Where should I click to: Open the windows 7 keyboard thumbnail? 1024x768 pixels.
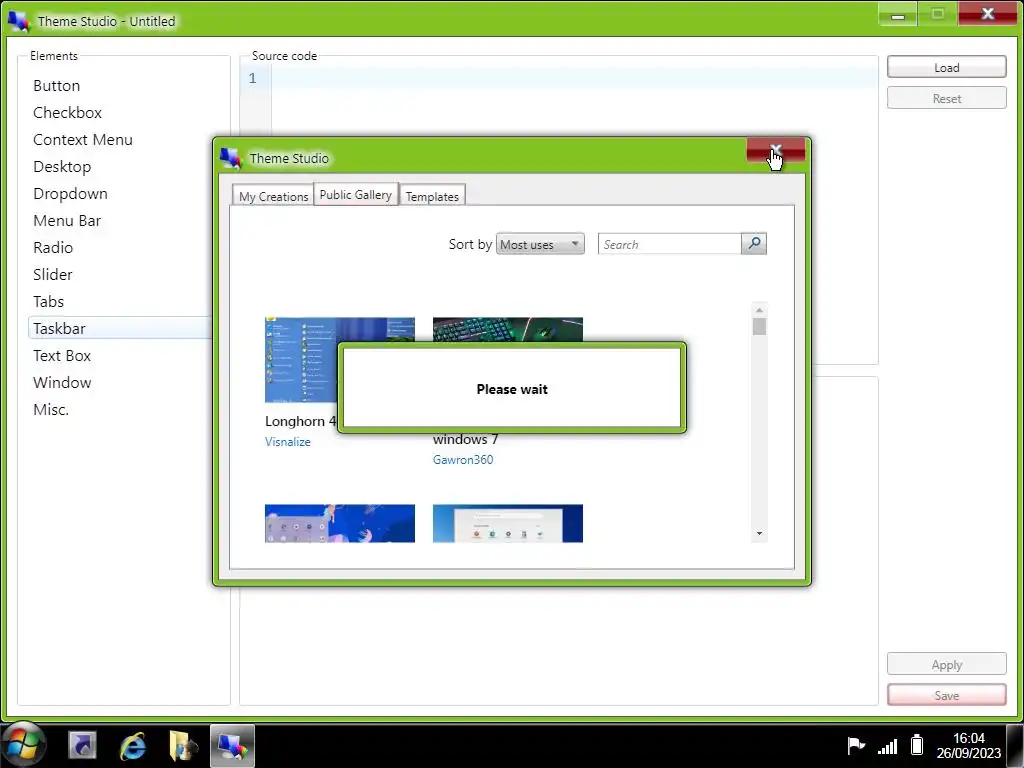(507, 329)
